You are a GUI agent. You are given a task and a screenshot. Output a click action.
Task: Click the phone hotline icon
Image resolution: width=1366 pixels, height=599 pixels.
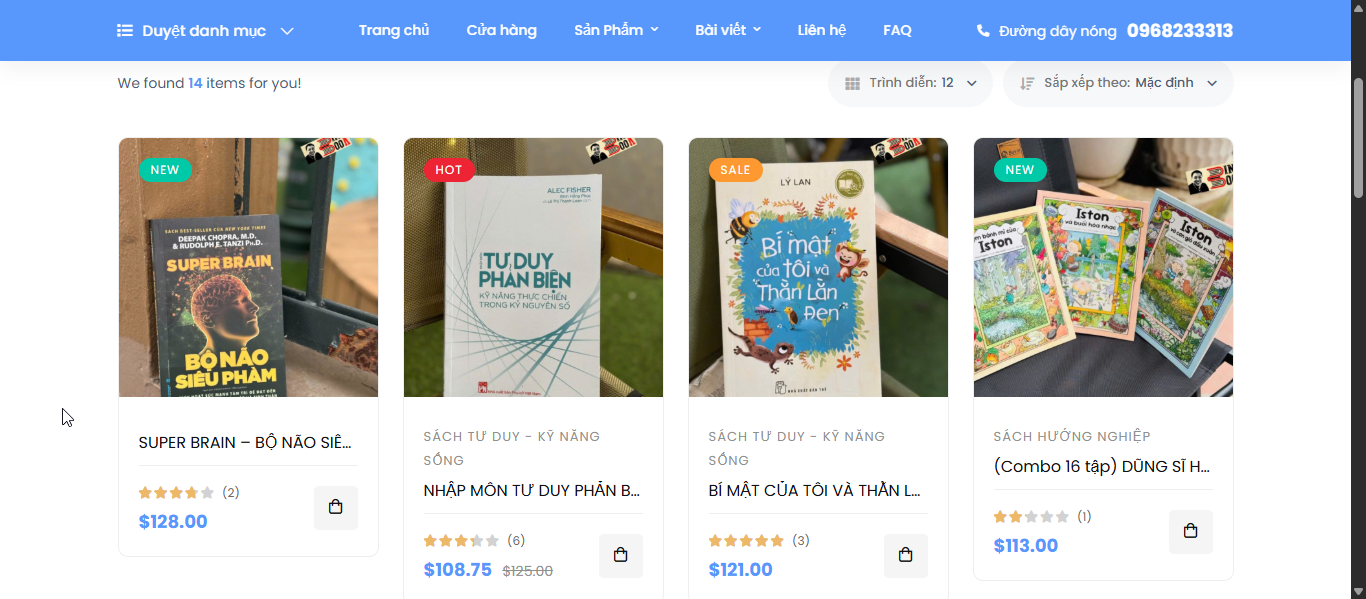(983, 31)
